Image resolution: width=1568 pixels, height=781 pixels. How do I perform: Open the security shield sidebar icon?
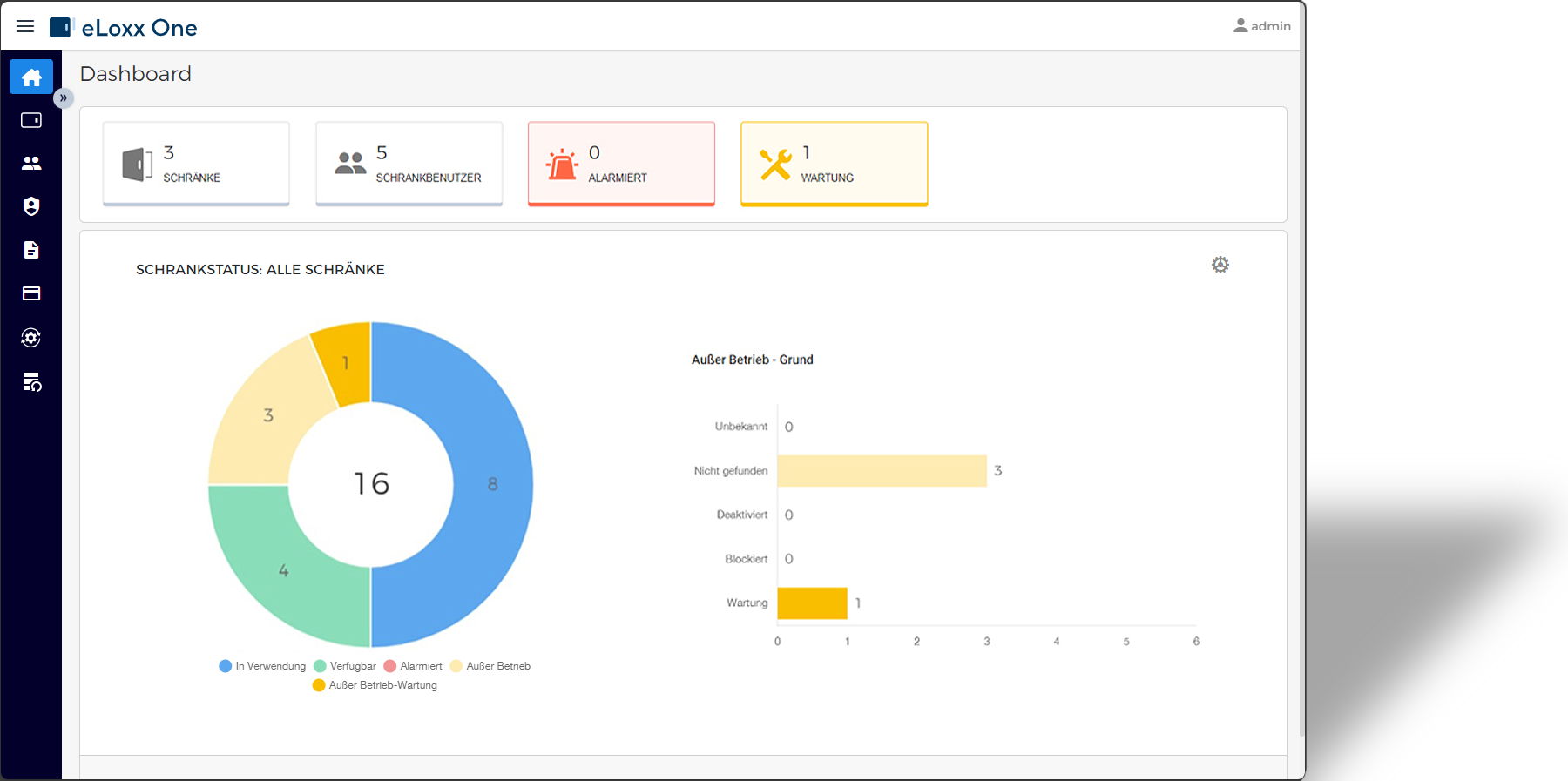31,206
